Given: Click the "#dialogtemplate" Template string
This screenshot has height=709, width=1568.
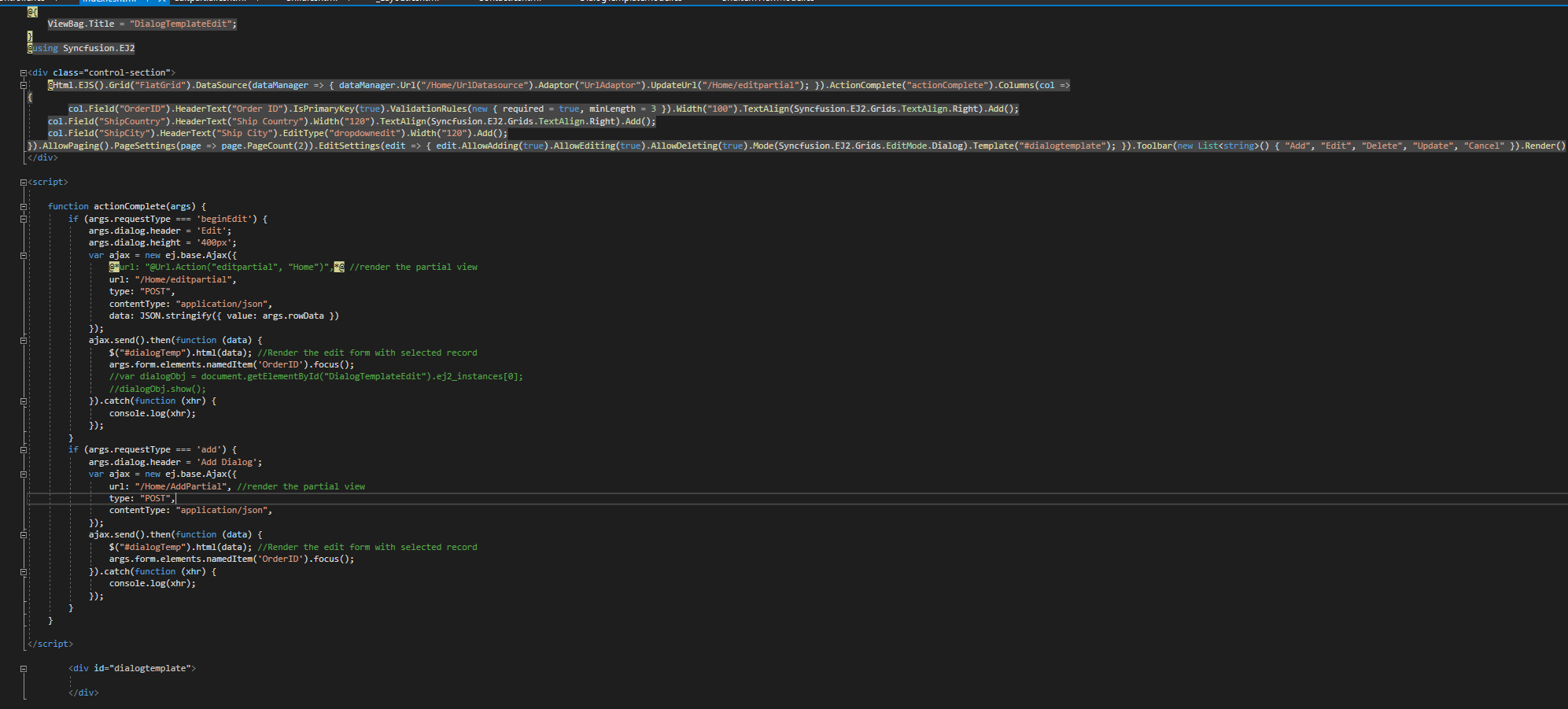Looking at the screenshot, I should [x=1064, y=146].
